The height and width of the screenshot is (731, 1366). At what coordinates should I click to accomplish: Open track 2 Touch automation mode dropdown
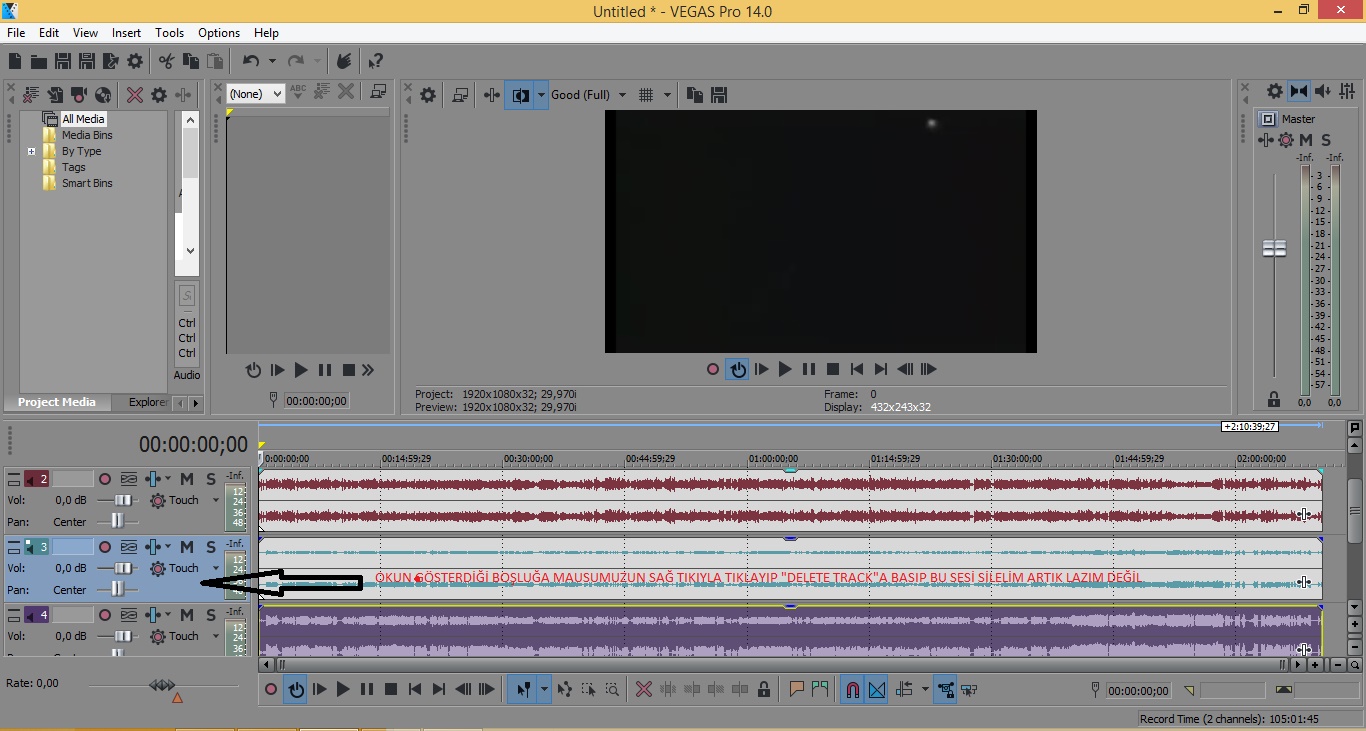pyautogui.click(x=216, y=500)
